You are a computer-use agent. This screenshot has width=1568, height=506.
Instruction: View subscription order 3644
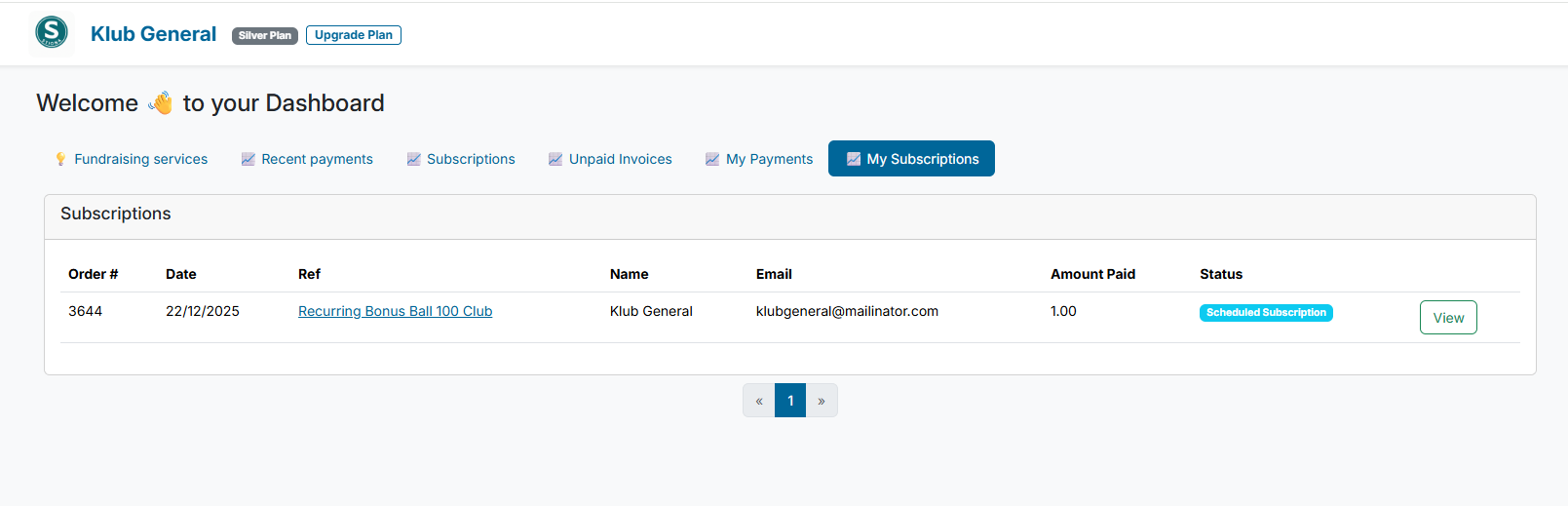(1447, 318)
